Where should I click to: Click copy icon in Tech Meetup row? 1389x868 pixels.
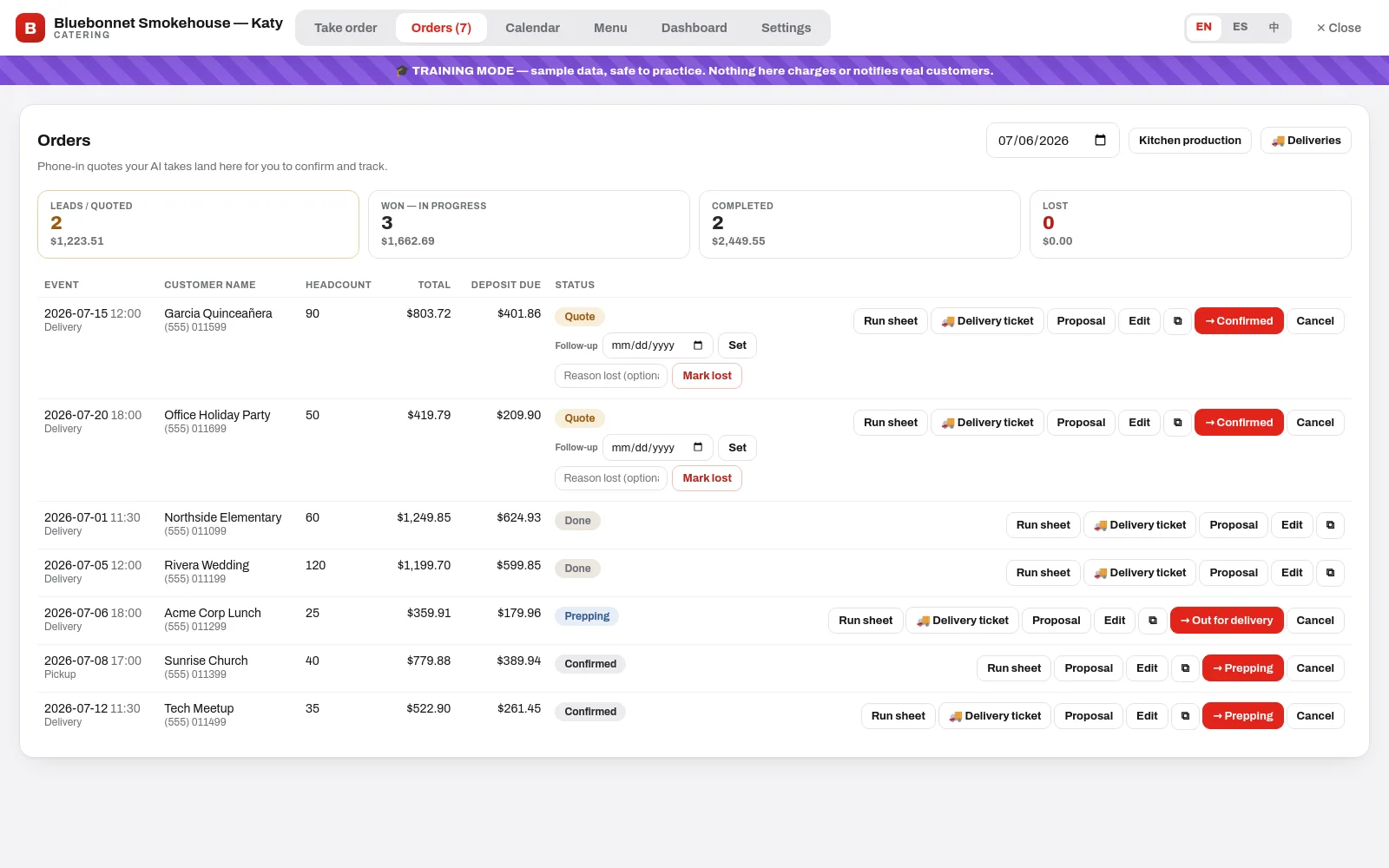pyautogui.click(x=1185, y=716)
